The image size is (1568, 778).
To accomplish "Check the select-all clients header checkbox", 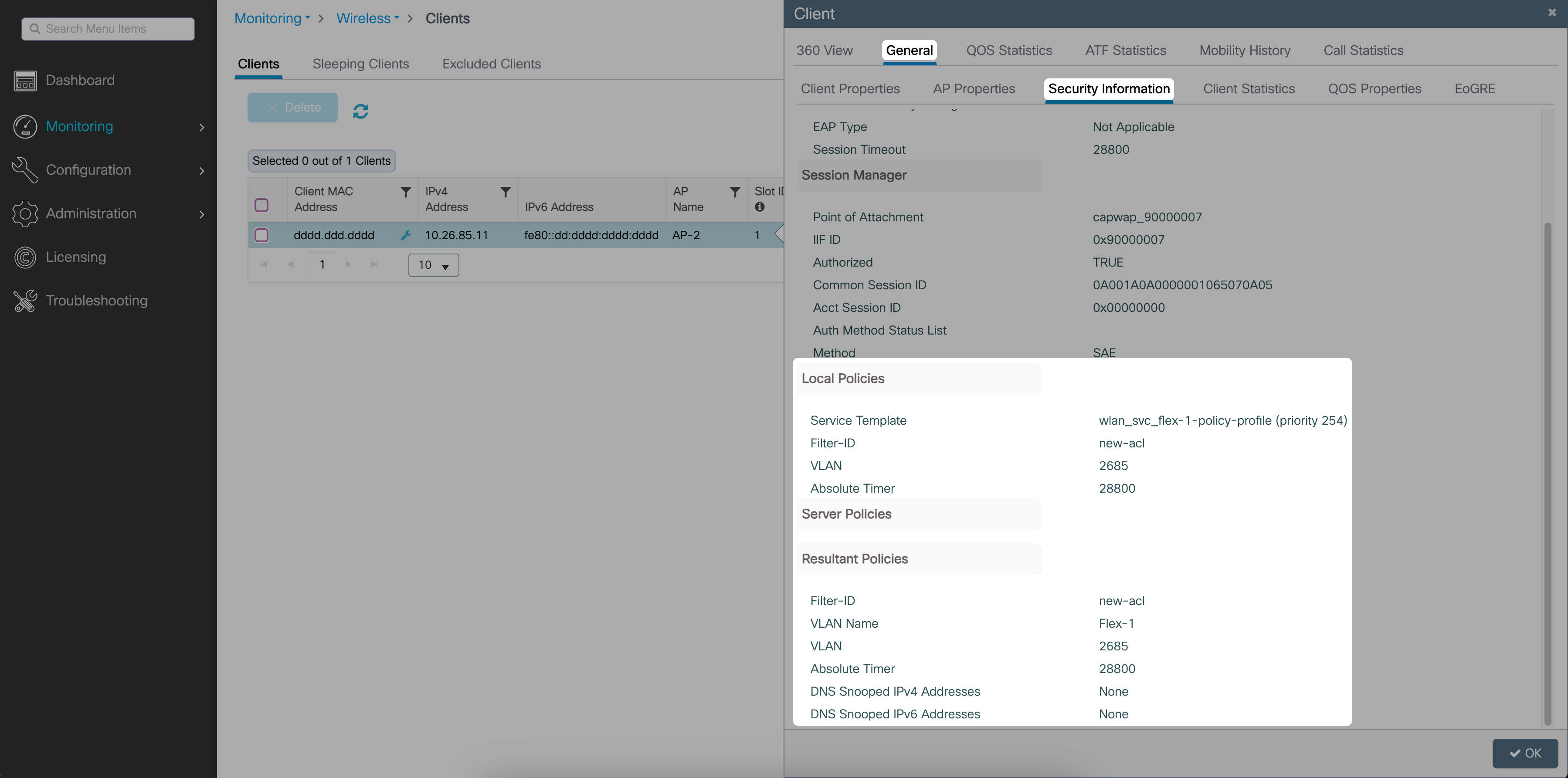I will tap(261, 206).
